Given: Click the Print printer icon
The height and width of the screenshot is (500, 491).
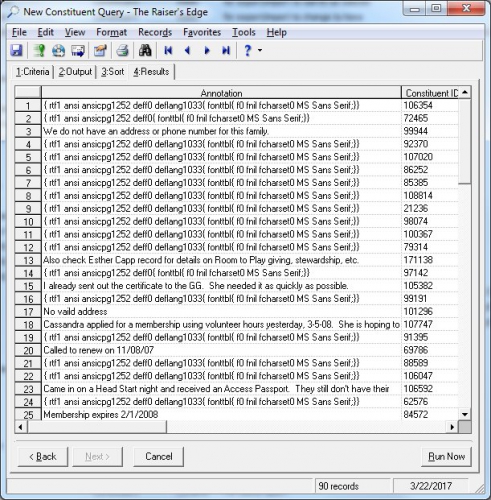Looking at the screenshot, I should (x=122, y=51).
